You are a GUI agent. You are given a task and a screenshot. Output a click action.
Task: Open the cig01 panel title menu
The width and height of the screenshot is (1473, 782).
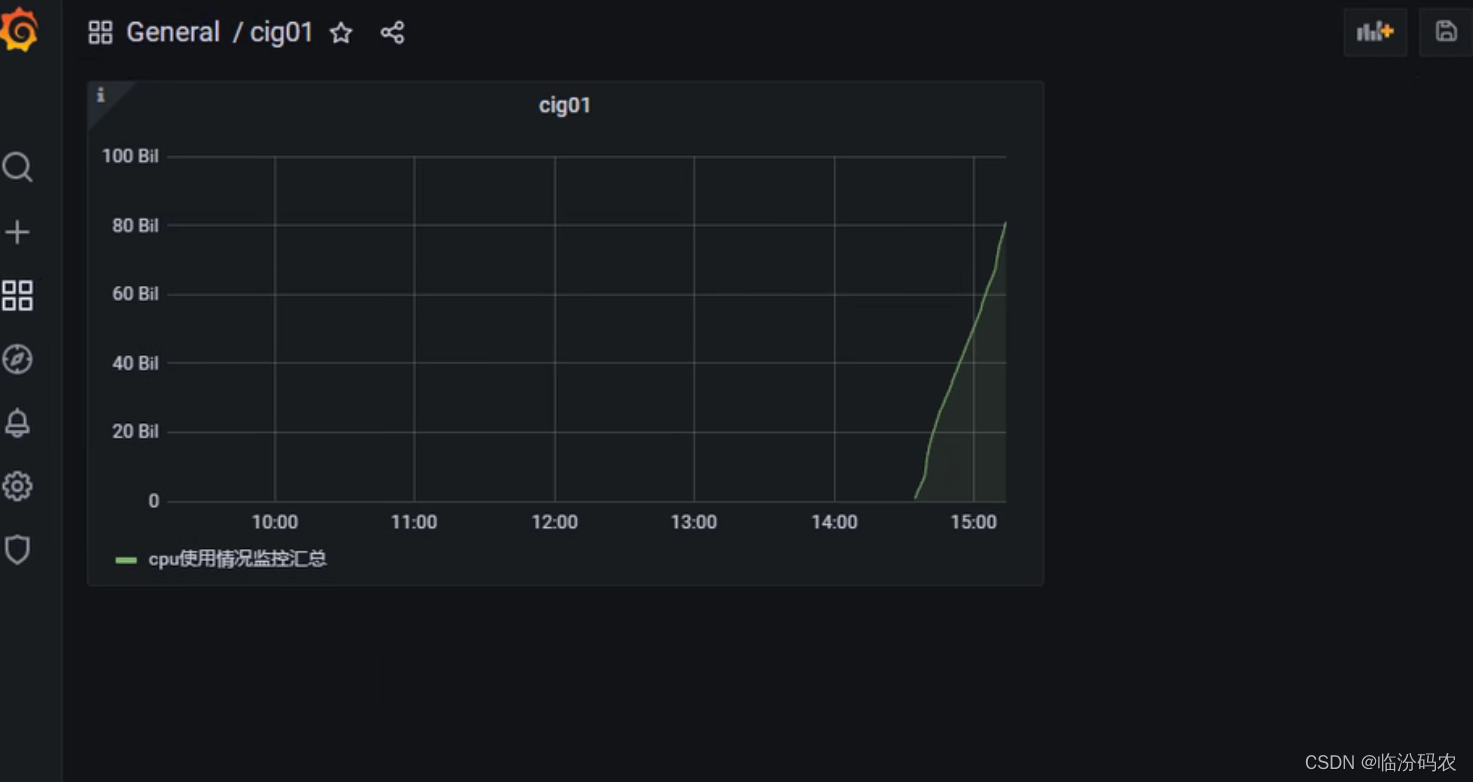[565, 105]
